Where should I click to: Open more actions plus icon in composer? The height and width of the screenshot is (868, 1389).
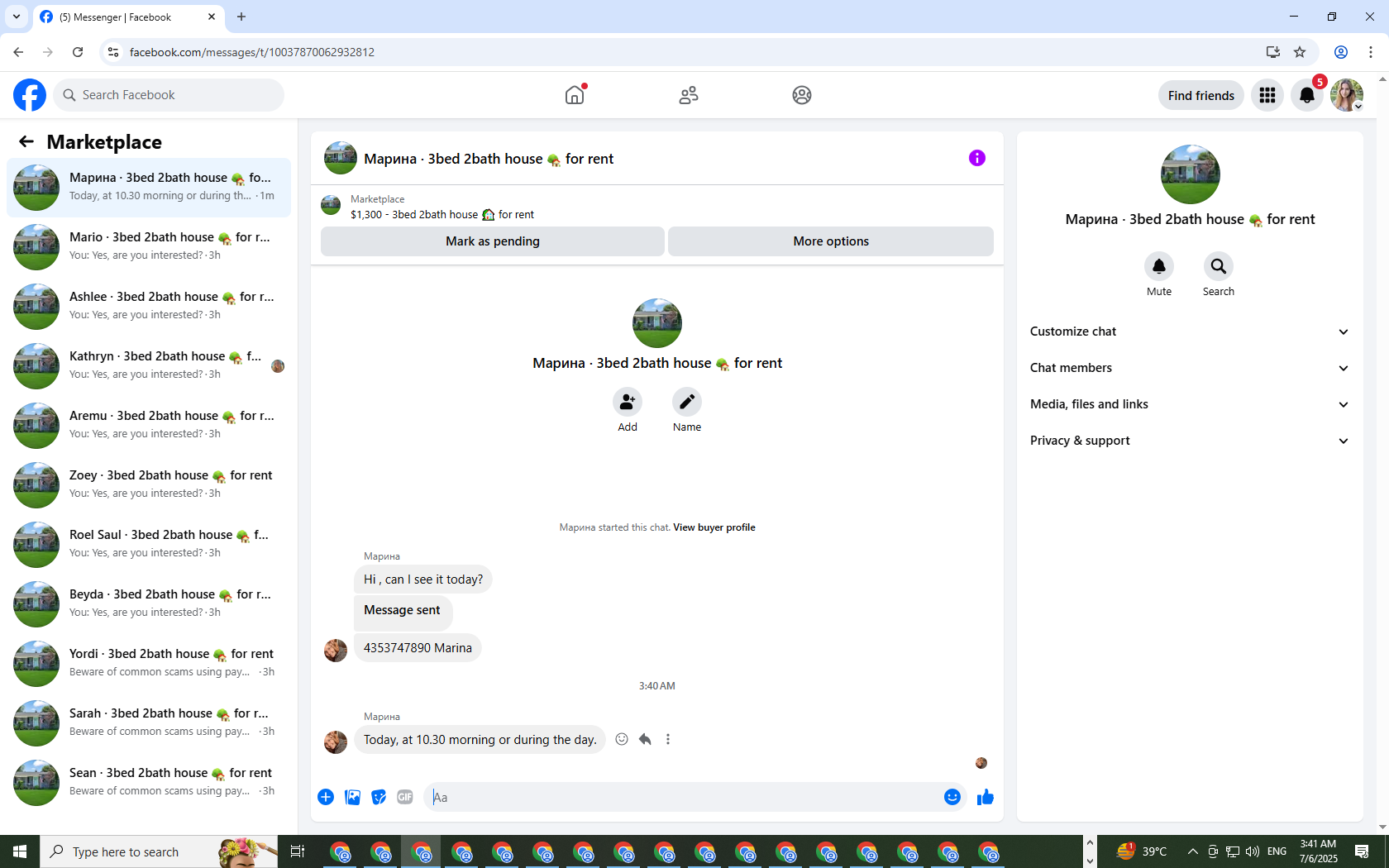(326, 797)
